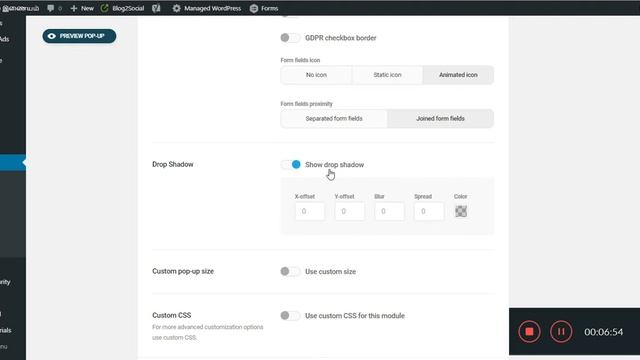Select the Animated icon option
The width and height of the screenshot is (640, 360).
[458, 75]
